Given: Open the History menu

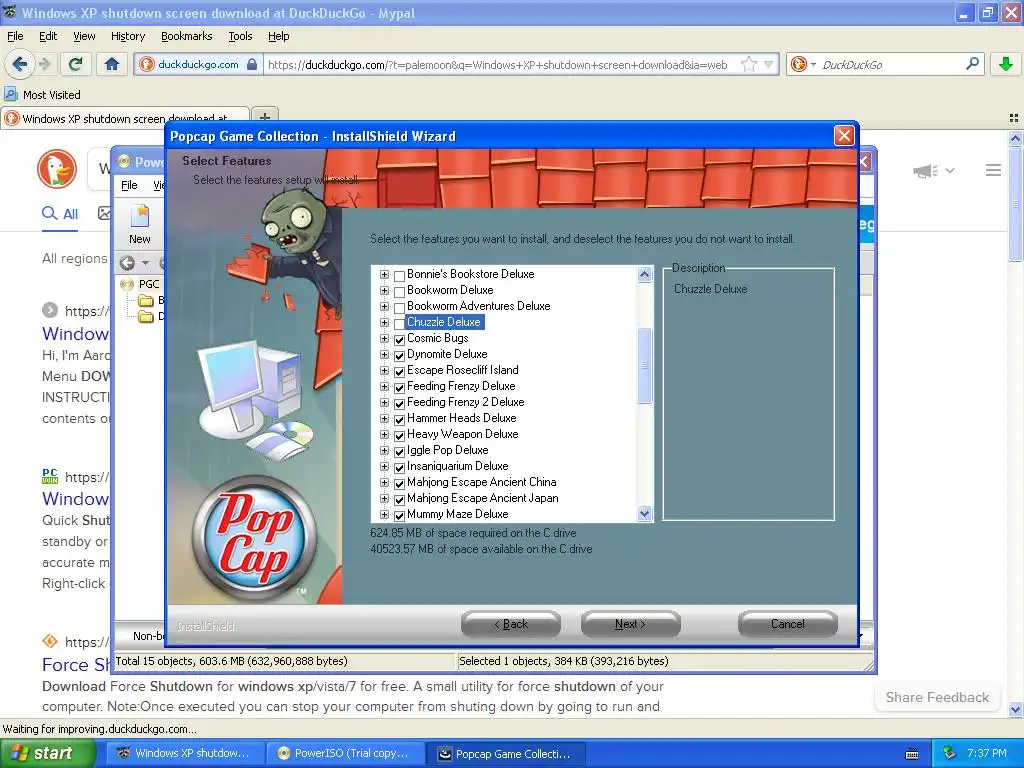Looking at the screenshot, I should [x=127, y=36].
